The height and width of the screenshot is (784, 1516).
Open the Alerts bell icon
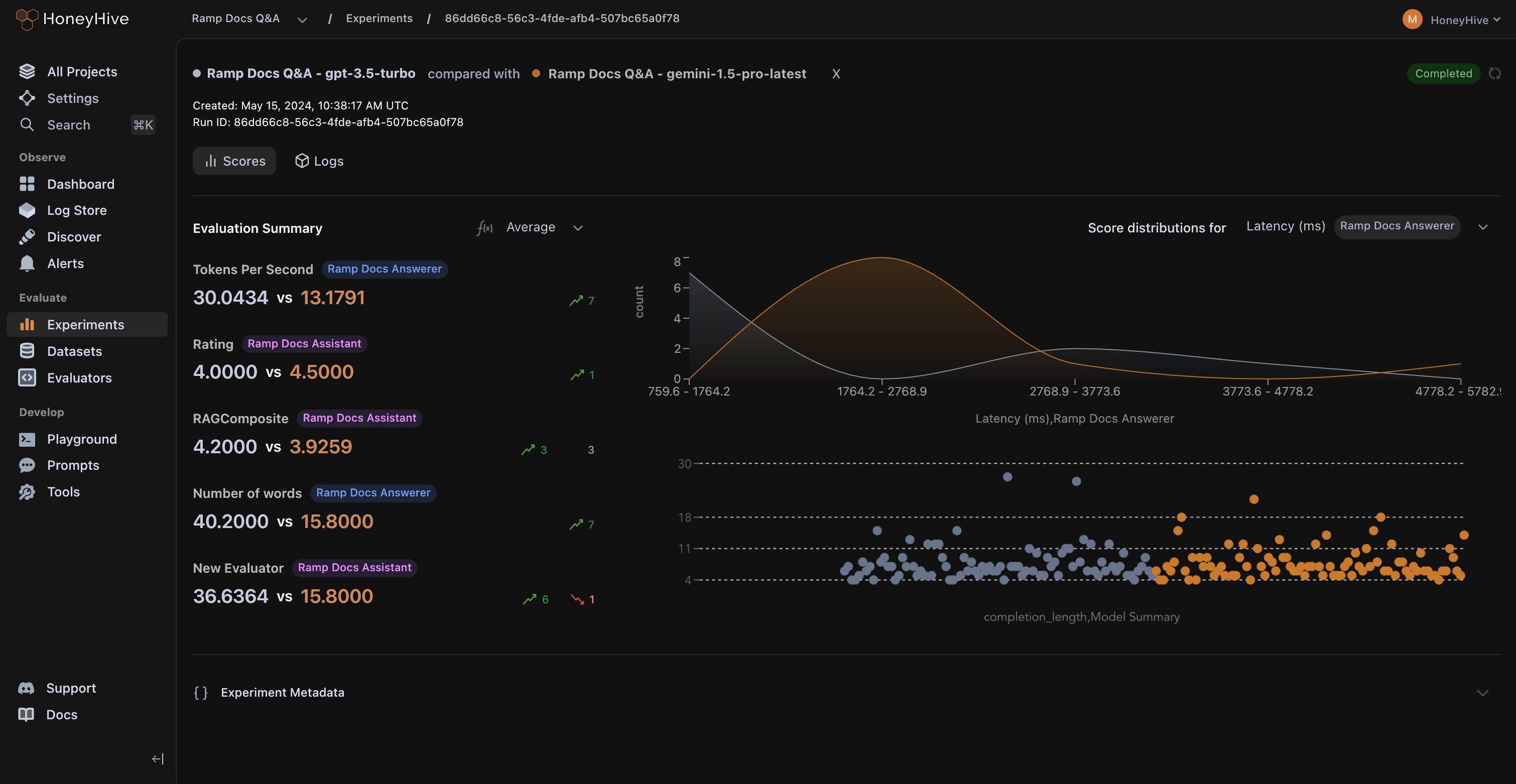pos(27,263)
